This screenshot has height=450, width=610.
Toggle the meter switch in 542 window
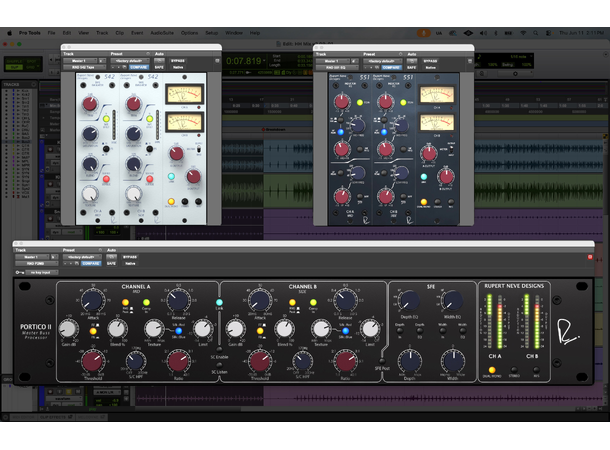coord(199,149)
